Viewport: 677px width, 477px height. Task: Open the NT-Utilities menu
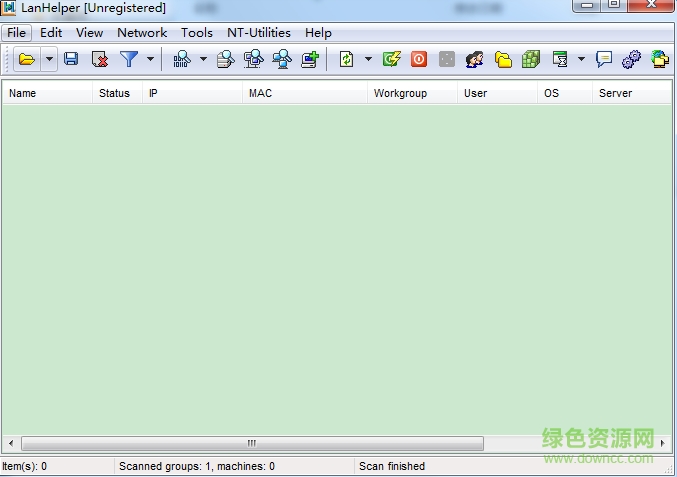[259, 33]
